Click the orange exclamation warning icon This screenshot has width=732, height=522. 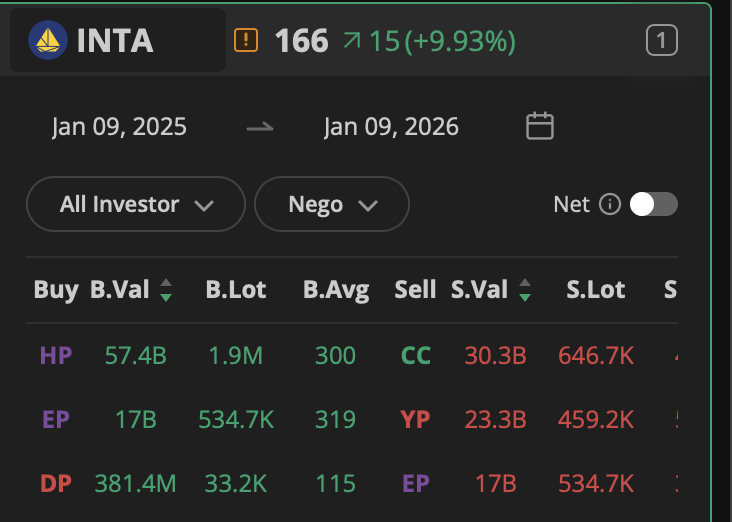pos(246,41)
